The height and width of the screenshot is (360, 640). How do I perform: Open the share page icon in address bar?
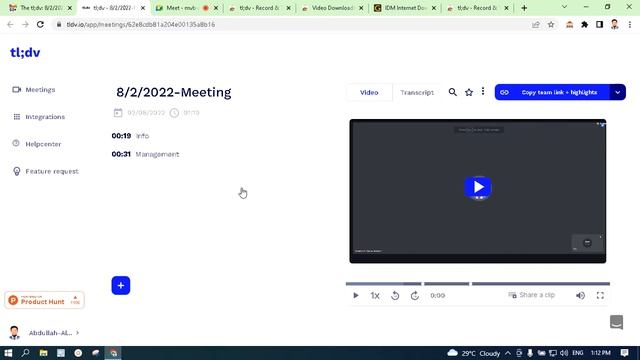[536, 24]
